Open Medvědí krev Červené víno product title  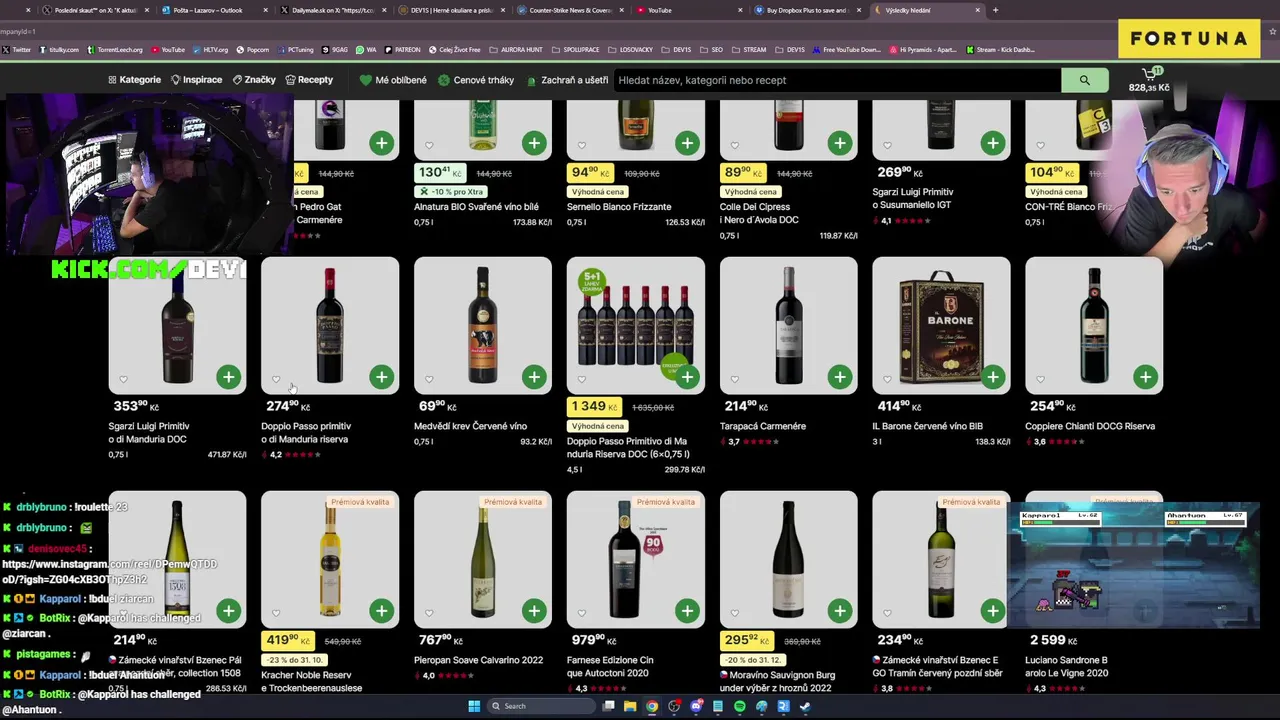470,426
